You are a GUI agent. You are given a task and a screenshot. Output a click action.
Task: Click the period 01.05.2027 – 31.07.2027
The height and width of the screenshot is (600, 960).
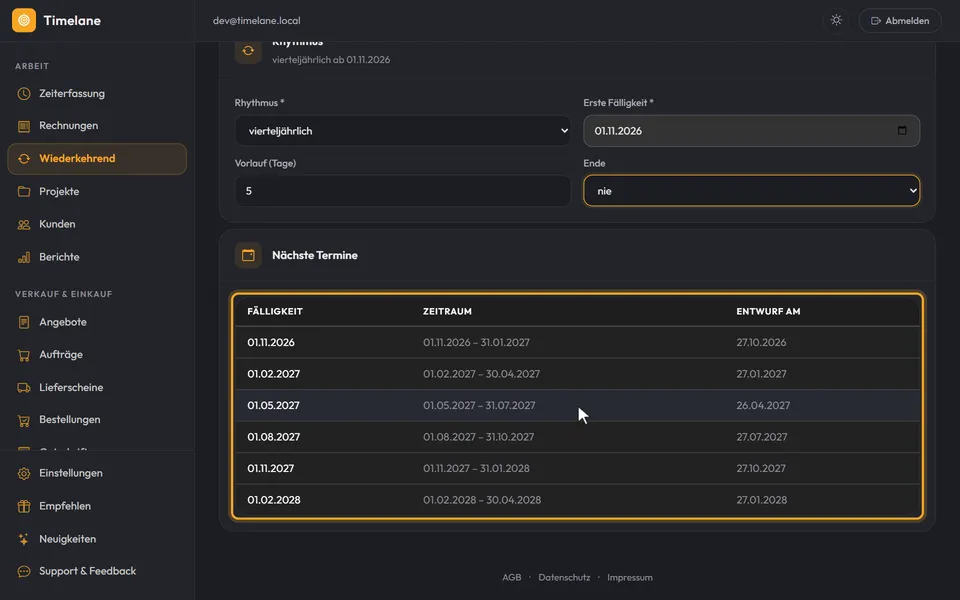pos(479,405)
